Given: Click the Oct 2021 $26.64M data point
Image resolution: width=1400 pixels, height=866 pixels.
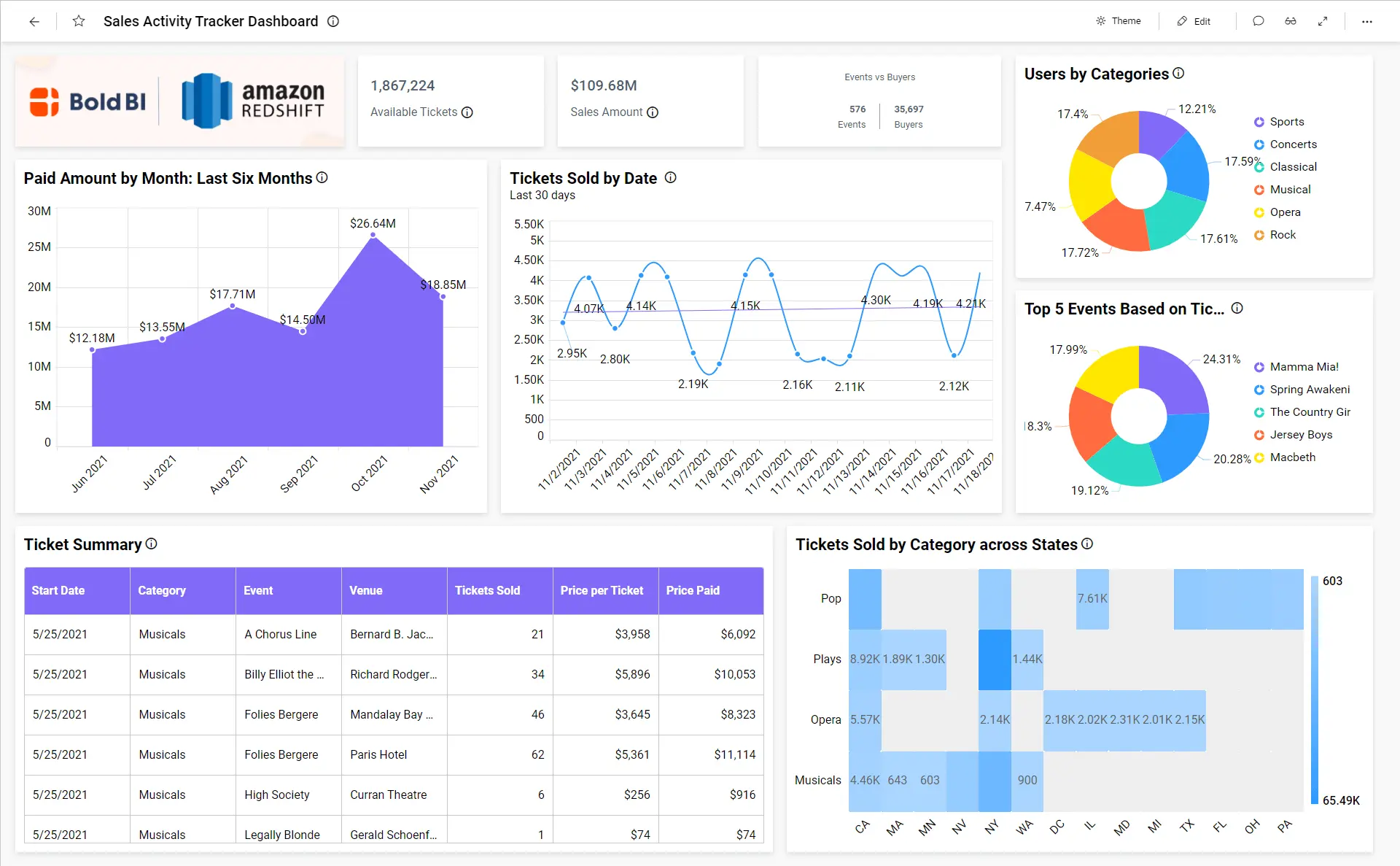Looking at the screenshot, I should 373,235.
